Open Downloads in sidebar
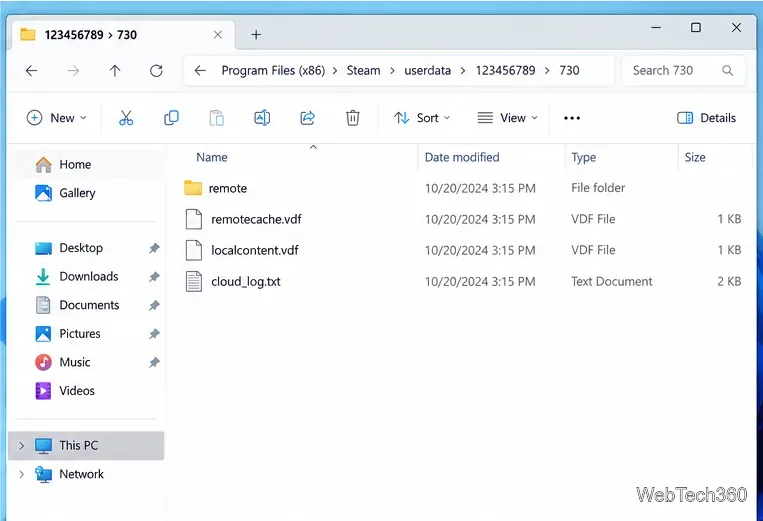The height and width of the screenshot is (521, 763). click(89, 277)
